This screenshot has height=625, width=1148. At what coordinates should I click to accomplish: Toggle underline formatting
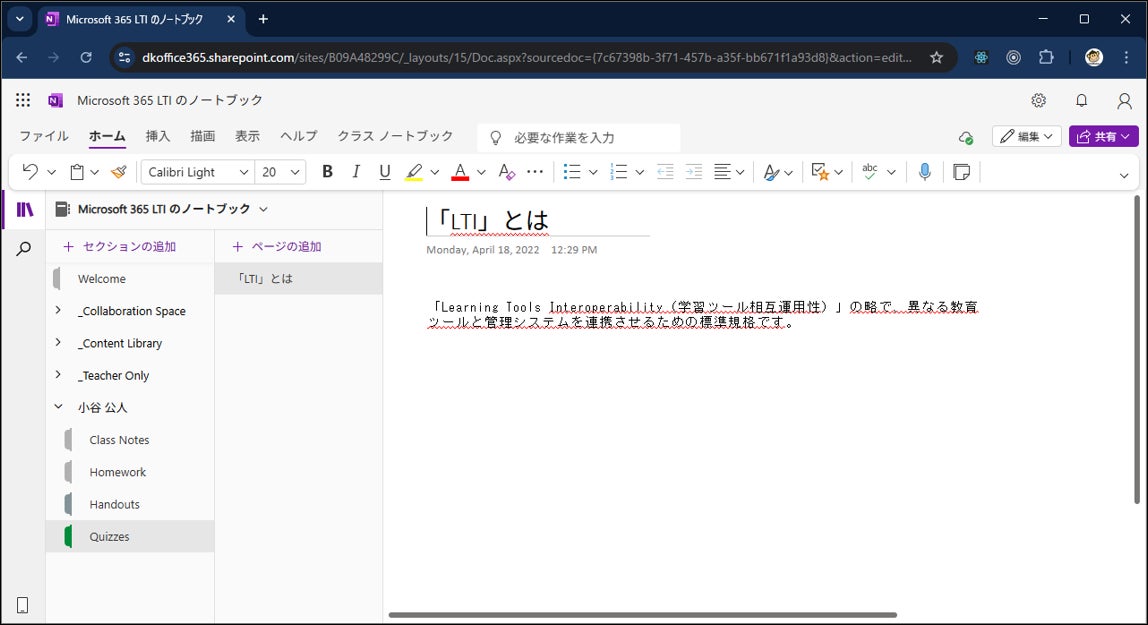click(x=384, y=172)
